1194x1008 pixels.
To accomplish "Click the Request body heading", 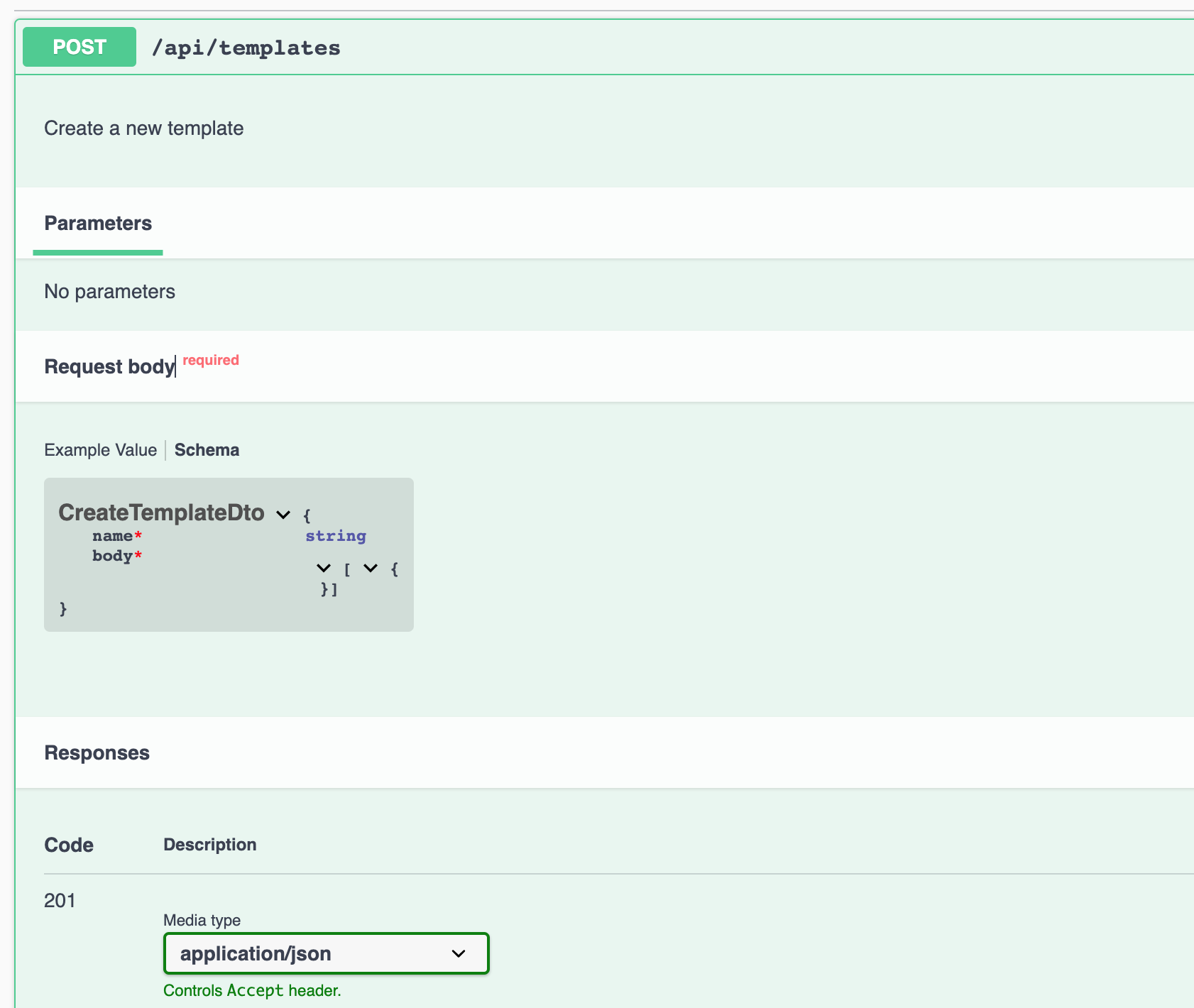I will (x=108, y=366).
